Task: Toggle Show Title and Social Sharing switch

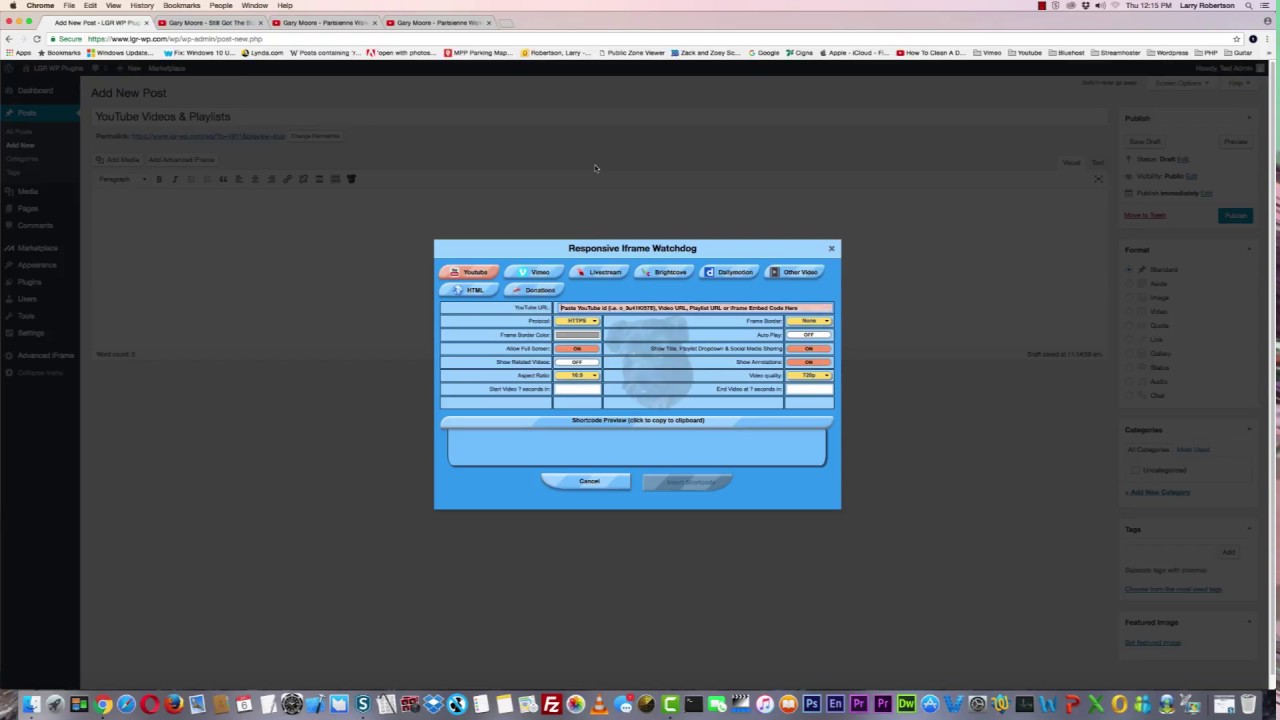Action: pos(809,348)
